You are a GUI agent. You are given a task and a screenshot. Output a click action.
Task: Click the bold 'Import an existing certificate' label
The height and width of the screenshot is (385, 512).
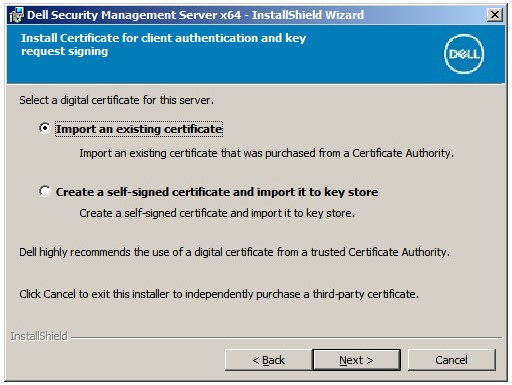click(x=139, y=129)
